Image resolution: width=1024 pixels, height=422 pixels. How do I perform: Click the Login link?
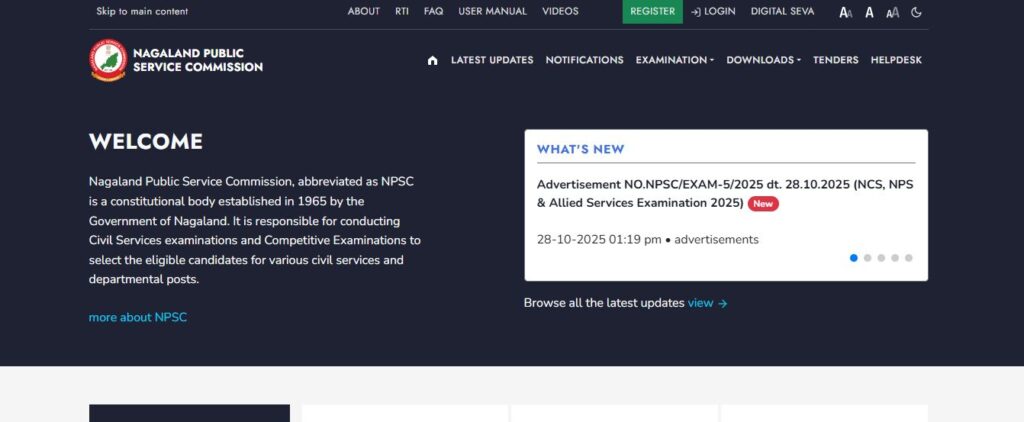click(x=713, y=12)
